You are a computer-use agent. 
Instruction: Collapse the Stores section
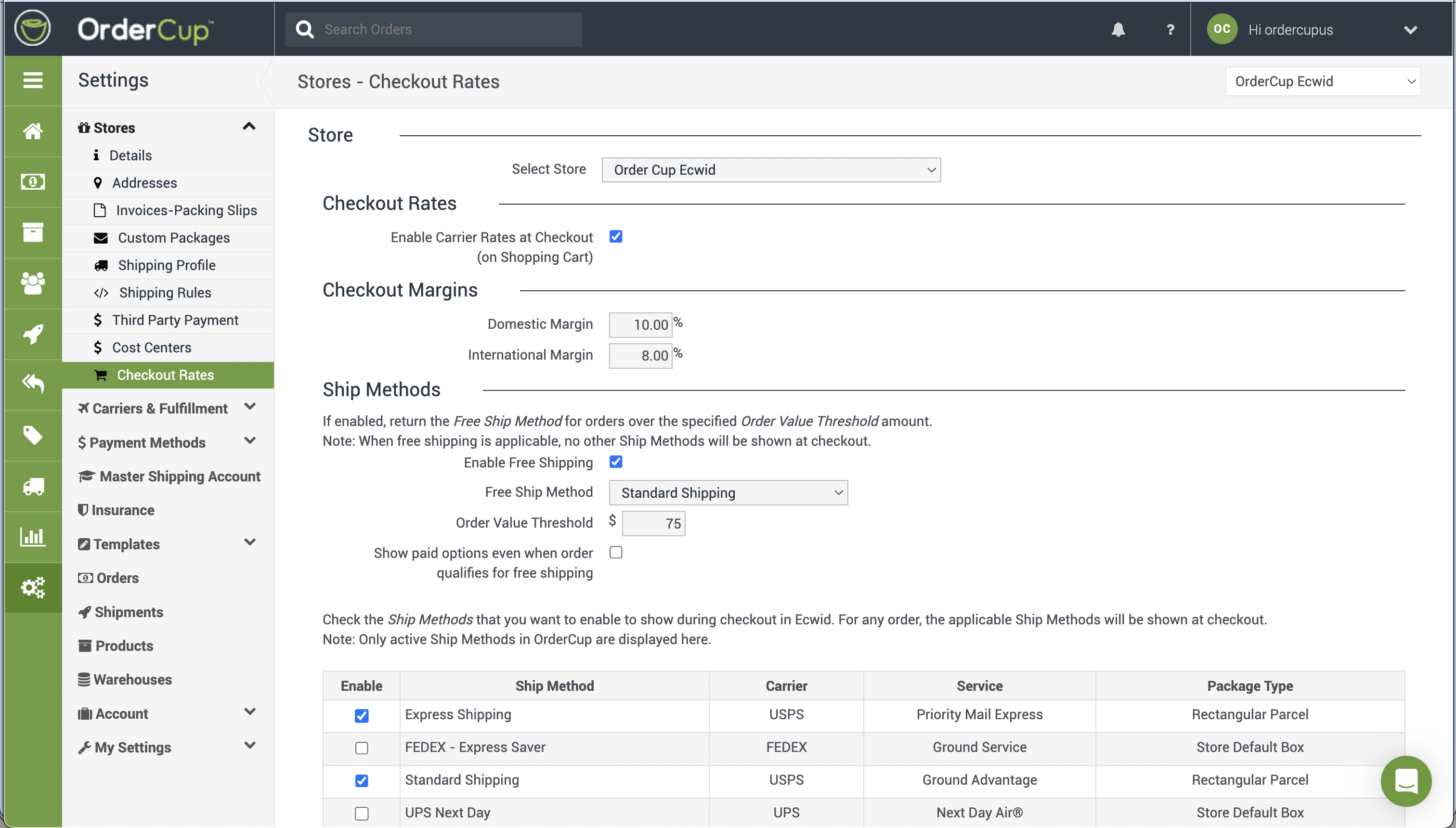248,127
